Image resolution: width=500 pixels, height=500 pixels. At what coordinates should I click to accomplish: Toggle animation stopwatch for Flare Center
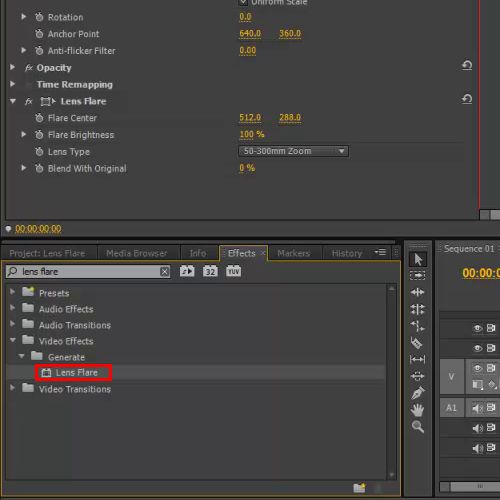pos(39,117)
